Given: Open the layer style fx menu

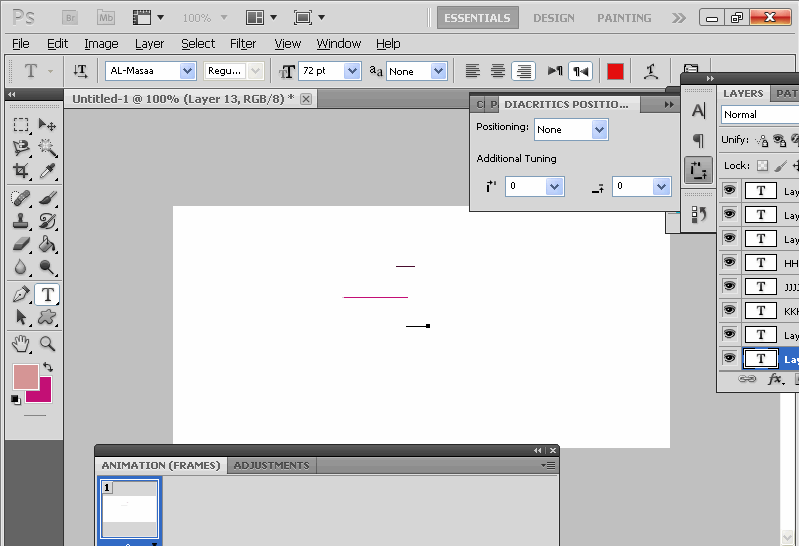Looking at the screenshot, I should pyautogui.click(x=776, y=379).
